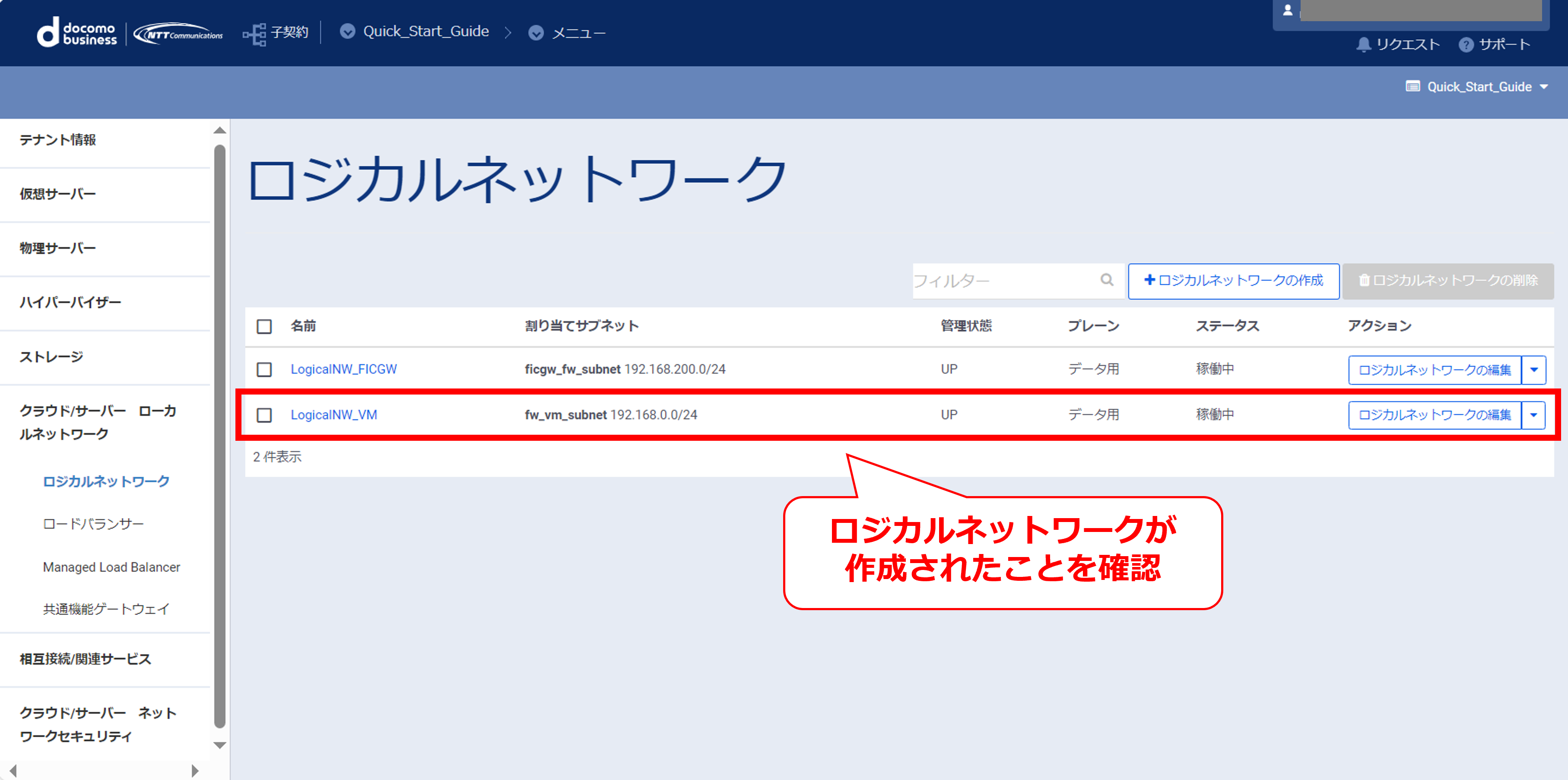
Task: Click the docomo business logo
Action: pos(77,33)
